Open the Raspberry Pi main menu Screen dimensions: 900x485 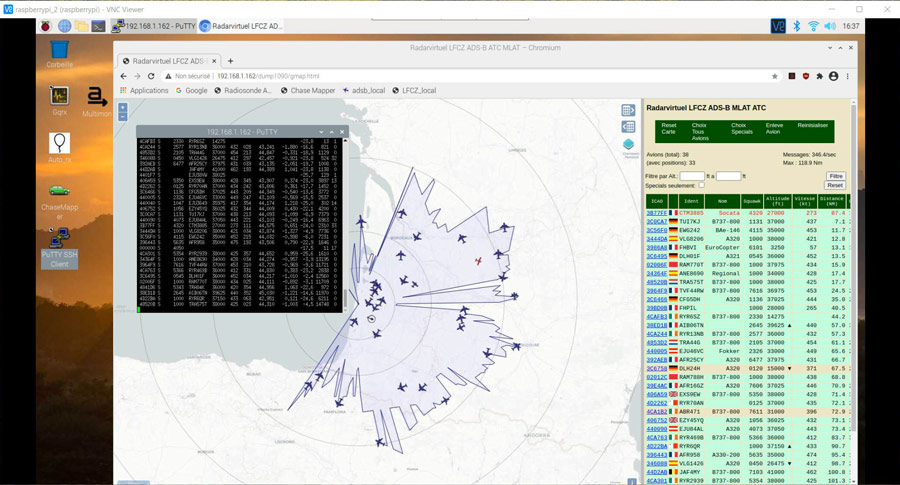point(45,26)
